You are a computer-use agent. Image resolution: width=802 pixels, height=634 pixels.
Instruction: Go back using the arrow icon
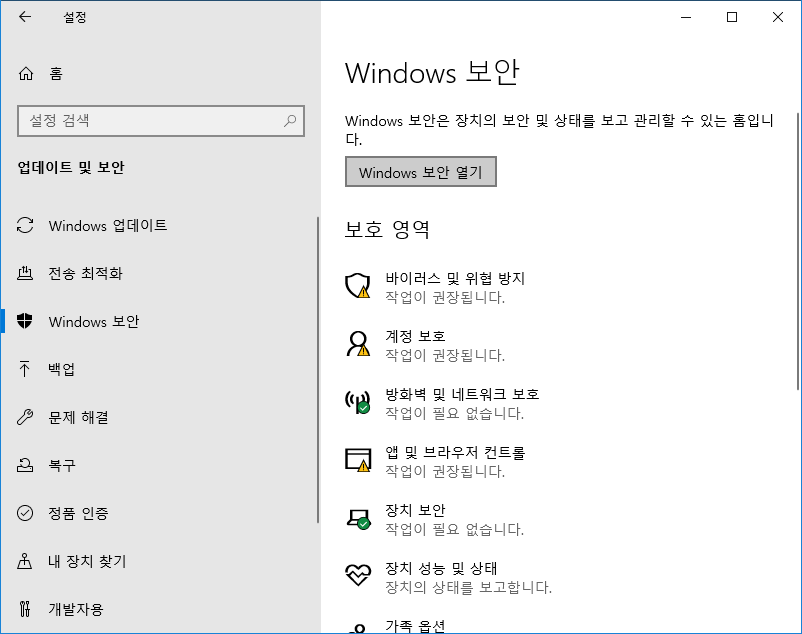click(25, 17)
